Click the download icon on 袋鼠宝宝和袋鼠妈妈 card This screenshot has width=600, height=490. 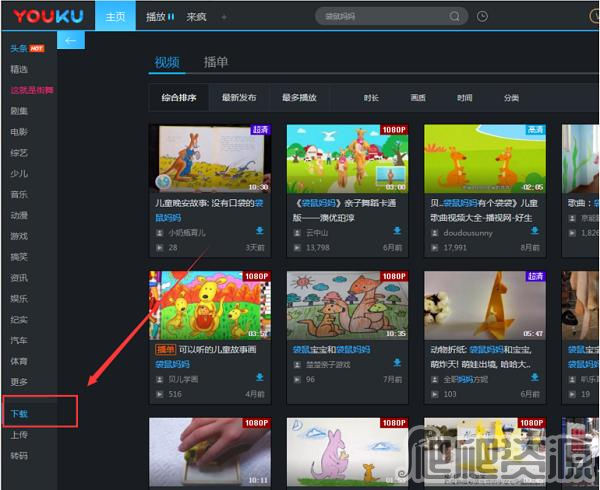[397, 362]
